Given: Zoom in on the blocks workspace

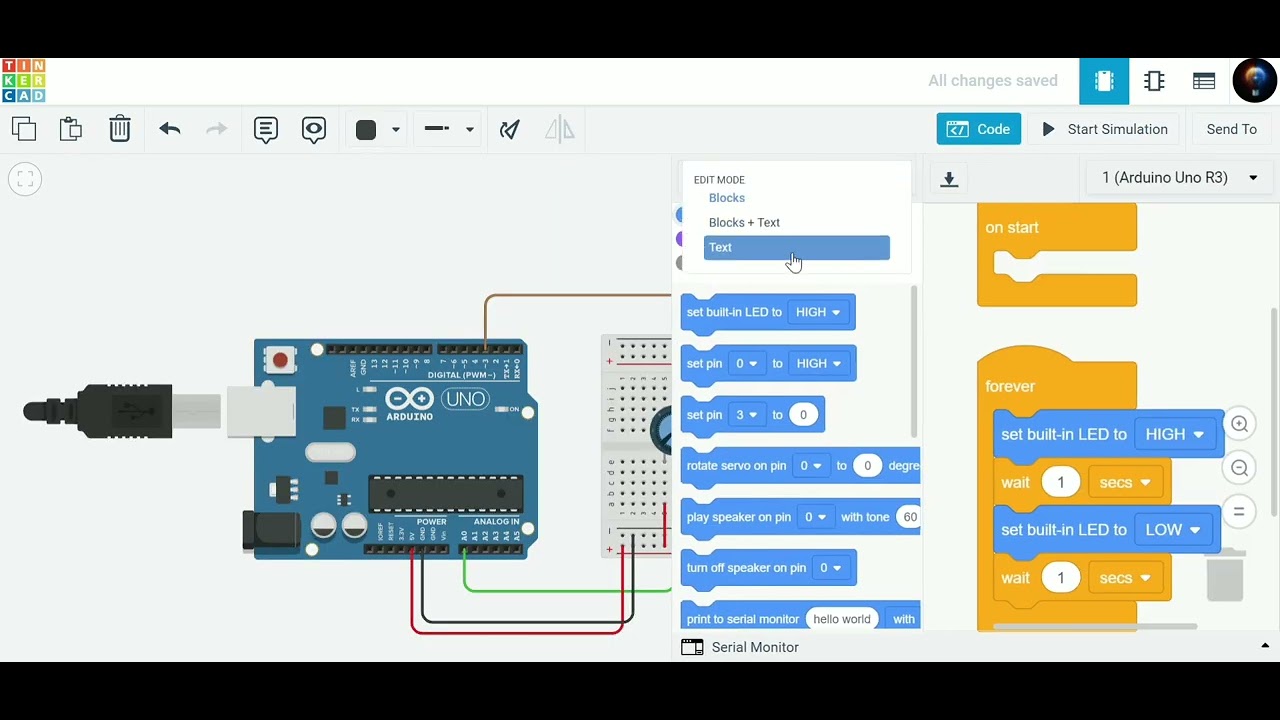Looking at the screenshot, I should [1239, 424].
